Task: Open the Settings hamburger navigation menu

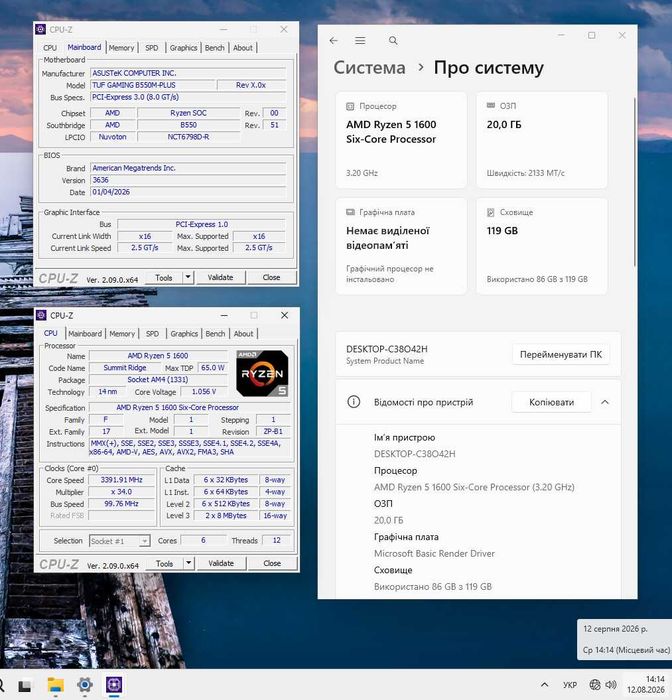Action: (x=360, y=41)
